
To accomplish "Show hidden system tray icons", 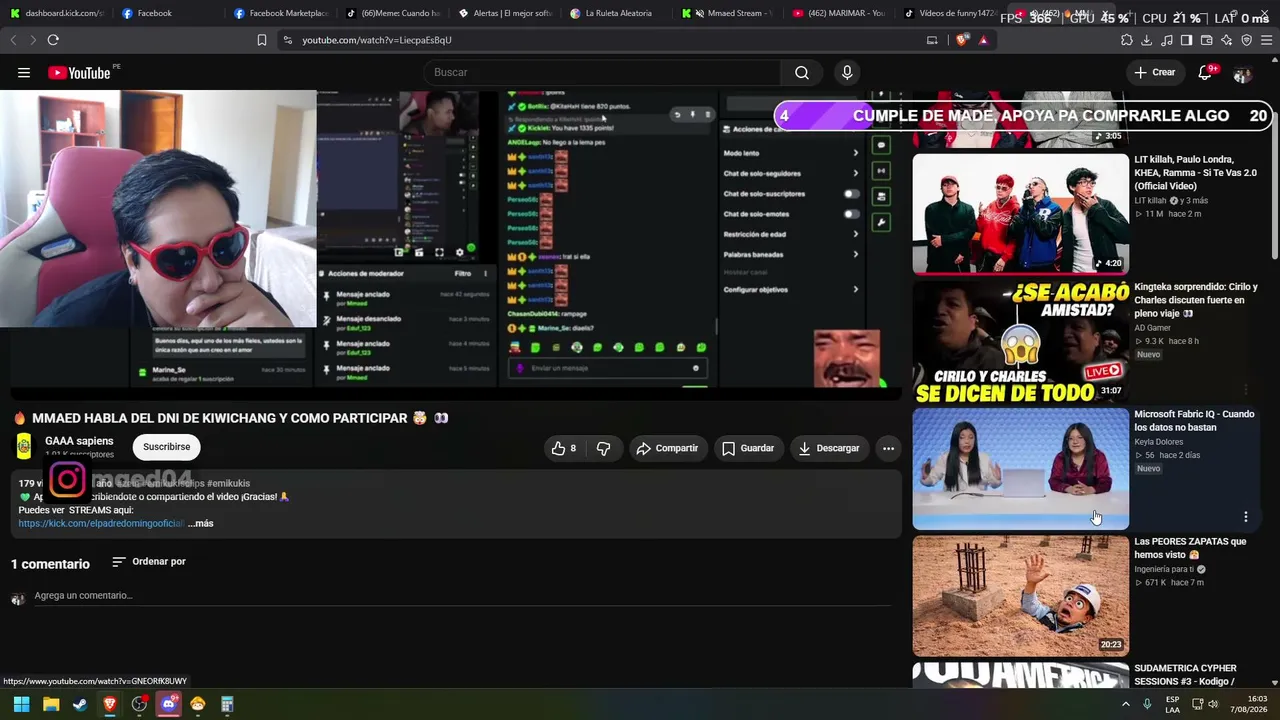I will coord(1125,704).
